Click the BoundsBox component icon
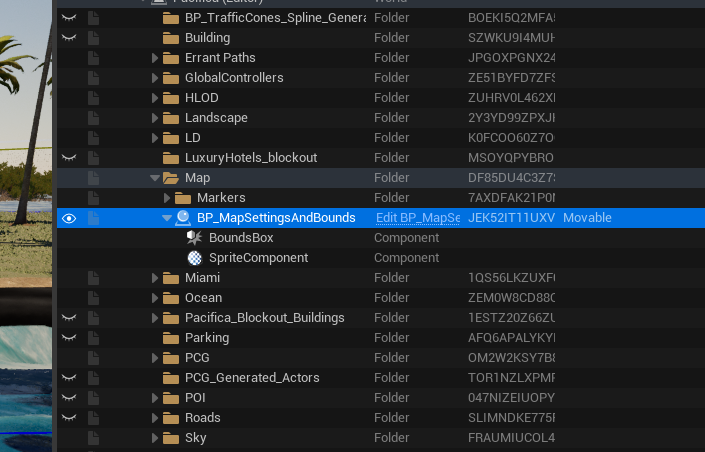705x452 pixels. [194, 237]
